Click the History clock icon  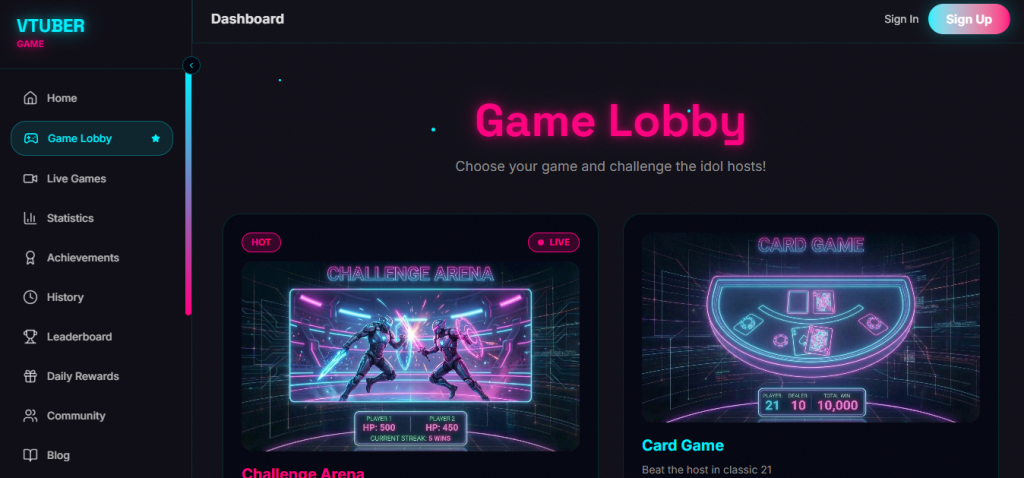[30, 297]
